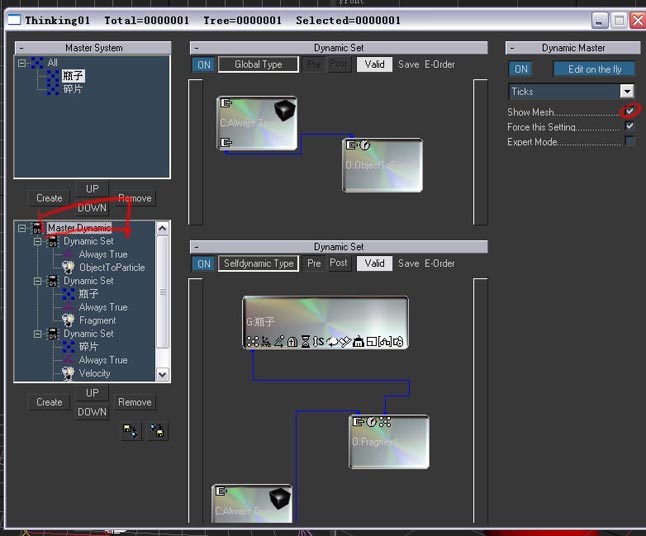Toggle the Force this Setting checkbox
This screenshot has height=536, width=646.
pyautogui.click(x=630, y=126)
